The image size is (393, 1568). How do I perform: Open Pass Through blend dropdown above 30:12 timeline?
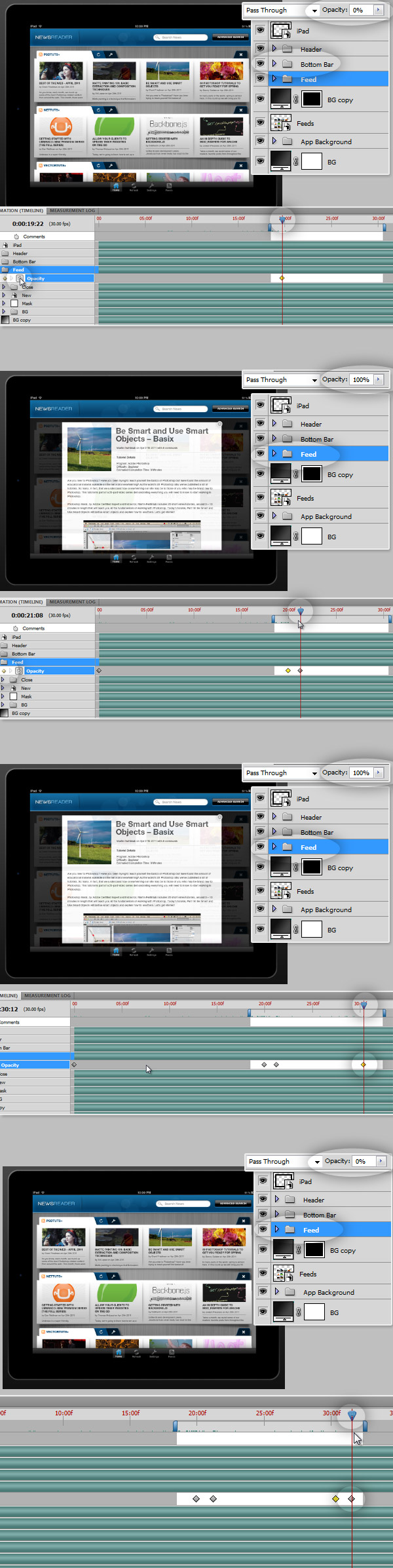coord(314,773)
